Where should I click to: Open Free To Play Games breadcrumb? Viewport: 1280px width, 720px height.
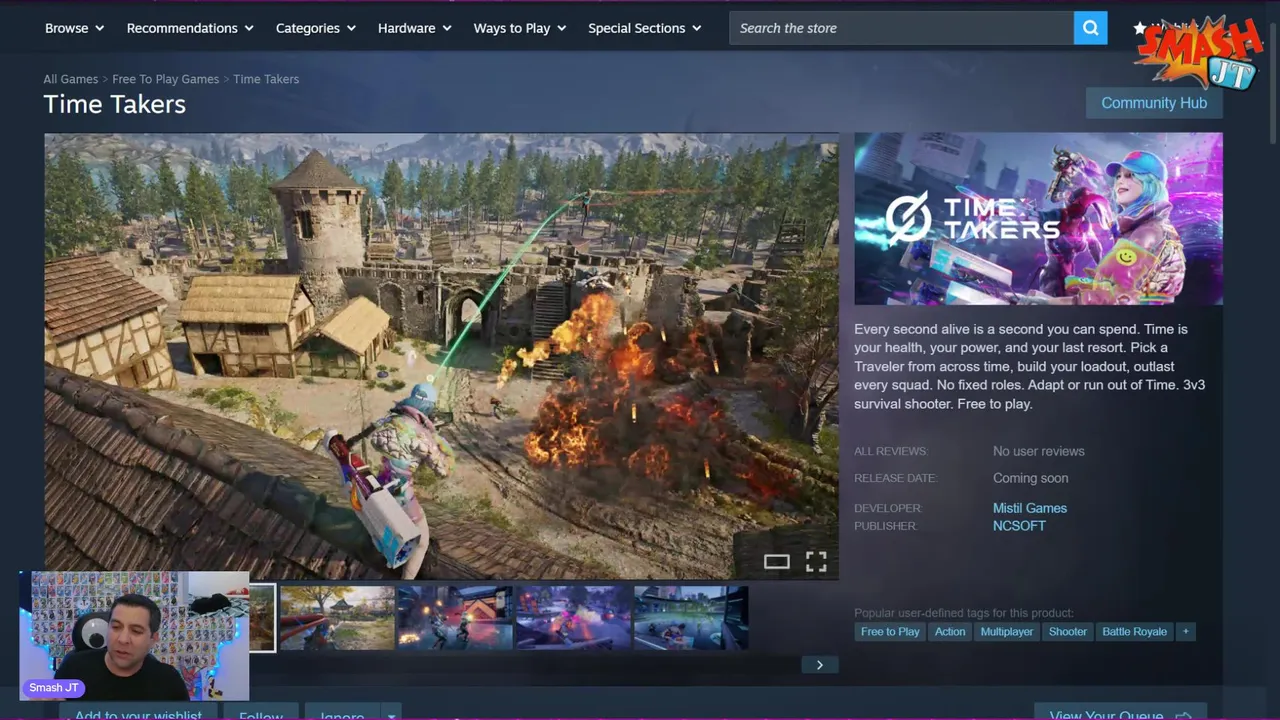165,79
